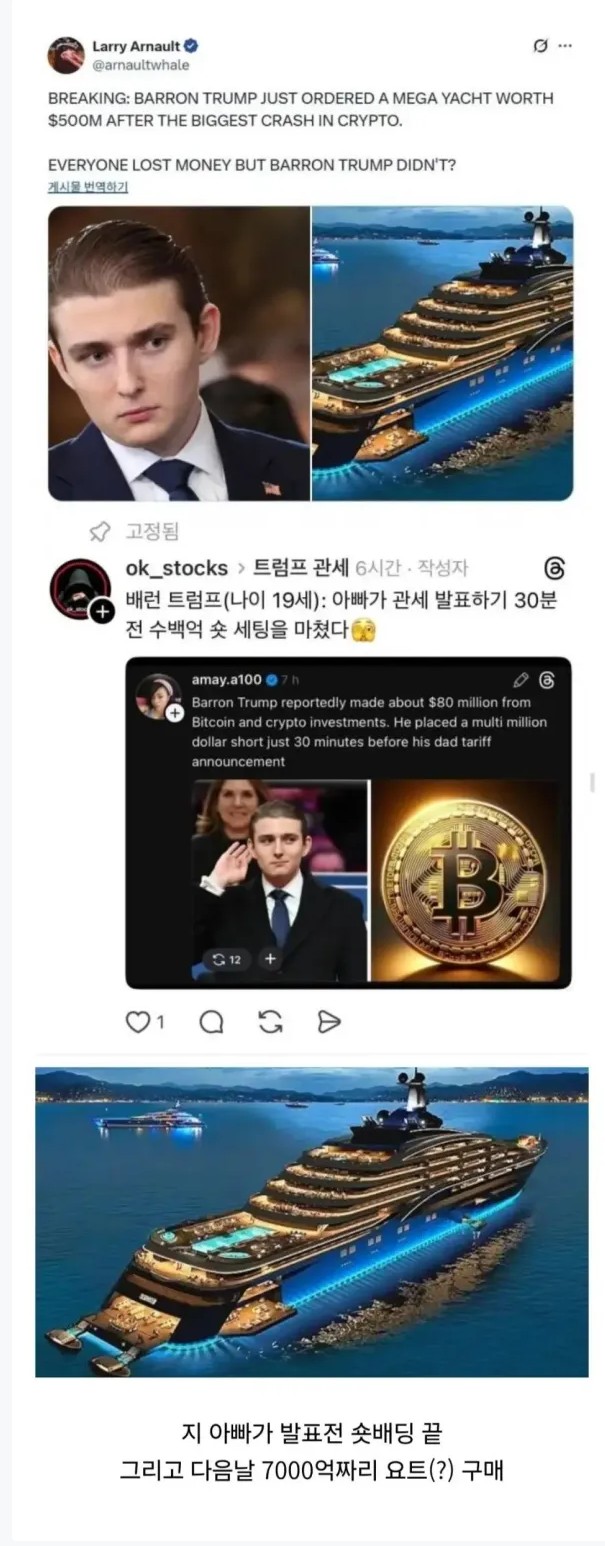Image resolution: width=605 pixels, height=1546 pixels.
Task: Open the Barron Trump portrait photo
Action: [x=179, y=353]
